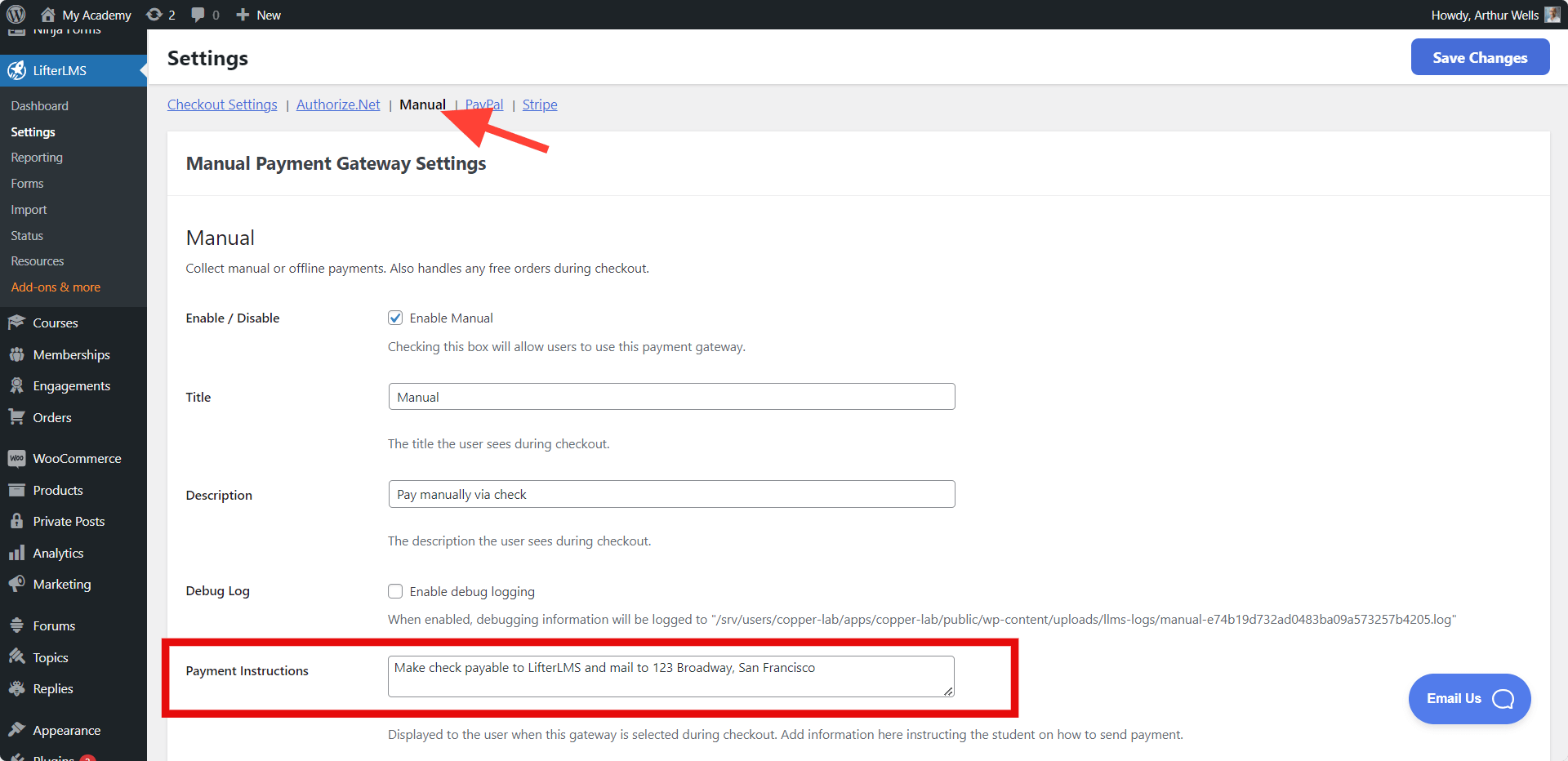Open LifterLMS Dashboard submenu item

[x=40, y=106]
